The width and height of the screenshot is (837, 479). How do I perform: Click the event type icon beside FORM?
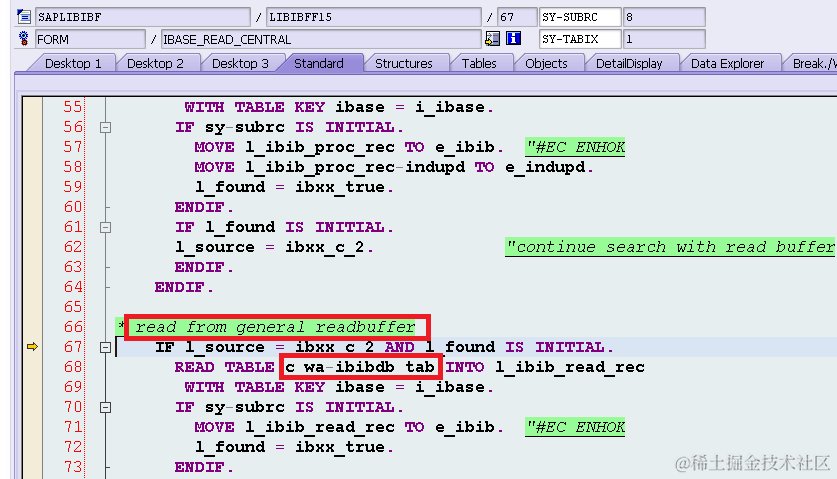coord(23,38)
